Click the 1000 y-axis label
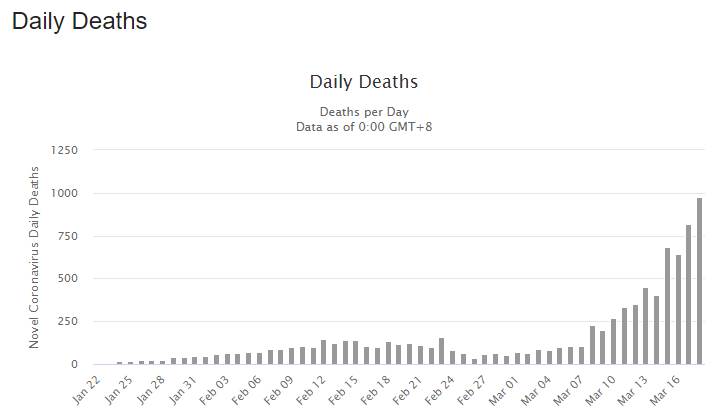The image size is (714, 417). [64, 193]
